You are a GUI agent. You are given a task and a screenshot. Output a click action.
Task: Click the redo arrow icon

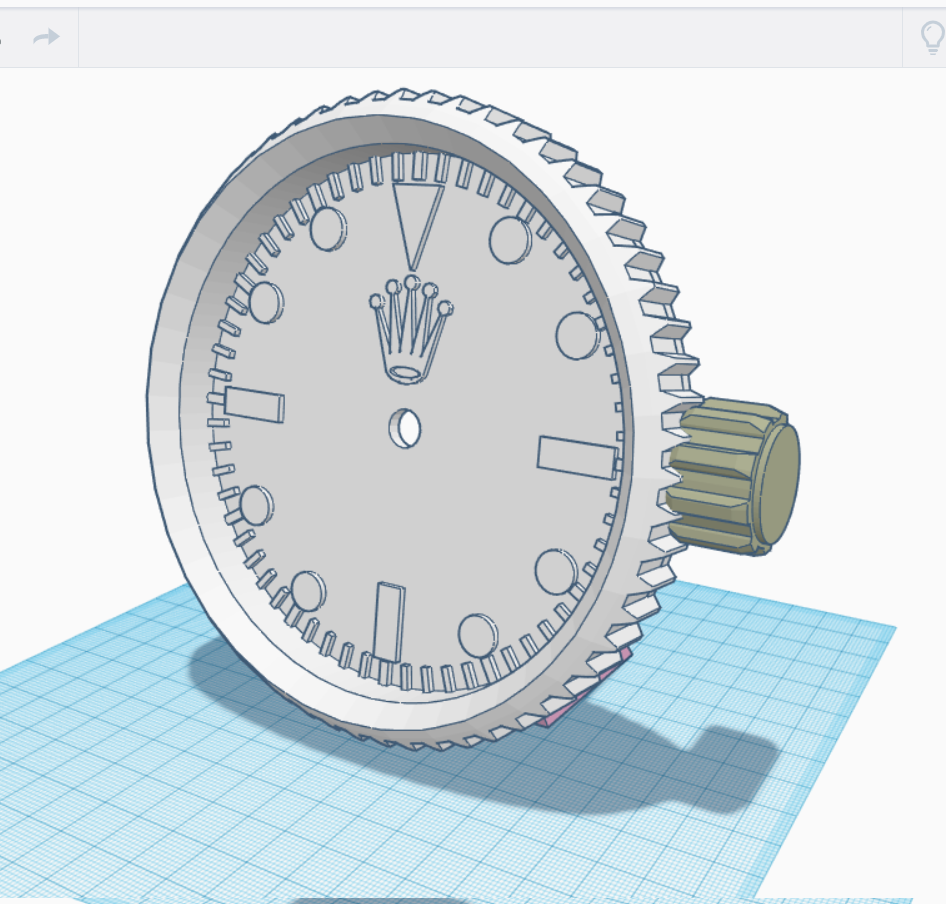(x=46, y=37)
